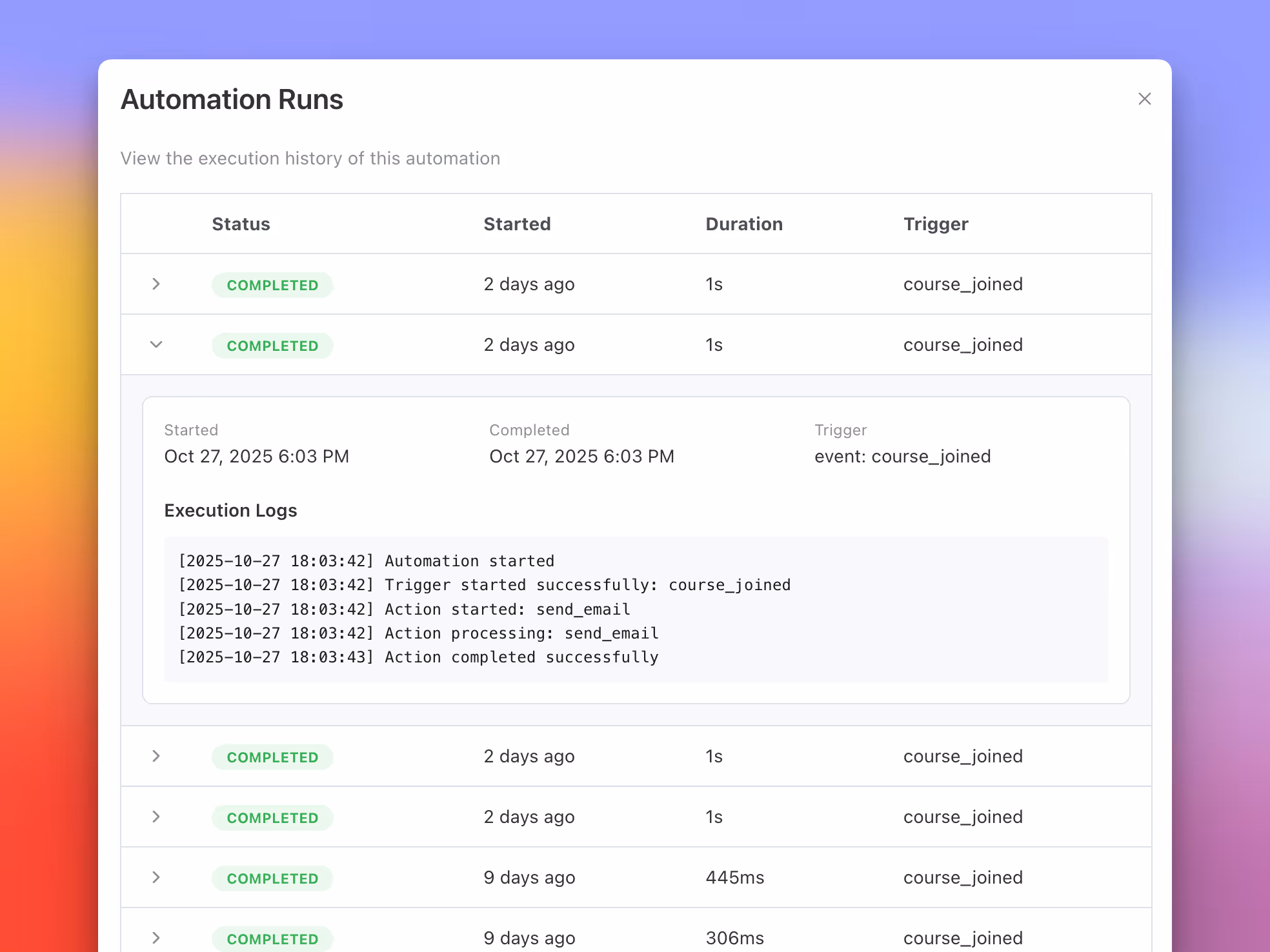Select the Status column header
Viewport: 1270px width, 952px height.
tap(241, 224)
